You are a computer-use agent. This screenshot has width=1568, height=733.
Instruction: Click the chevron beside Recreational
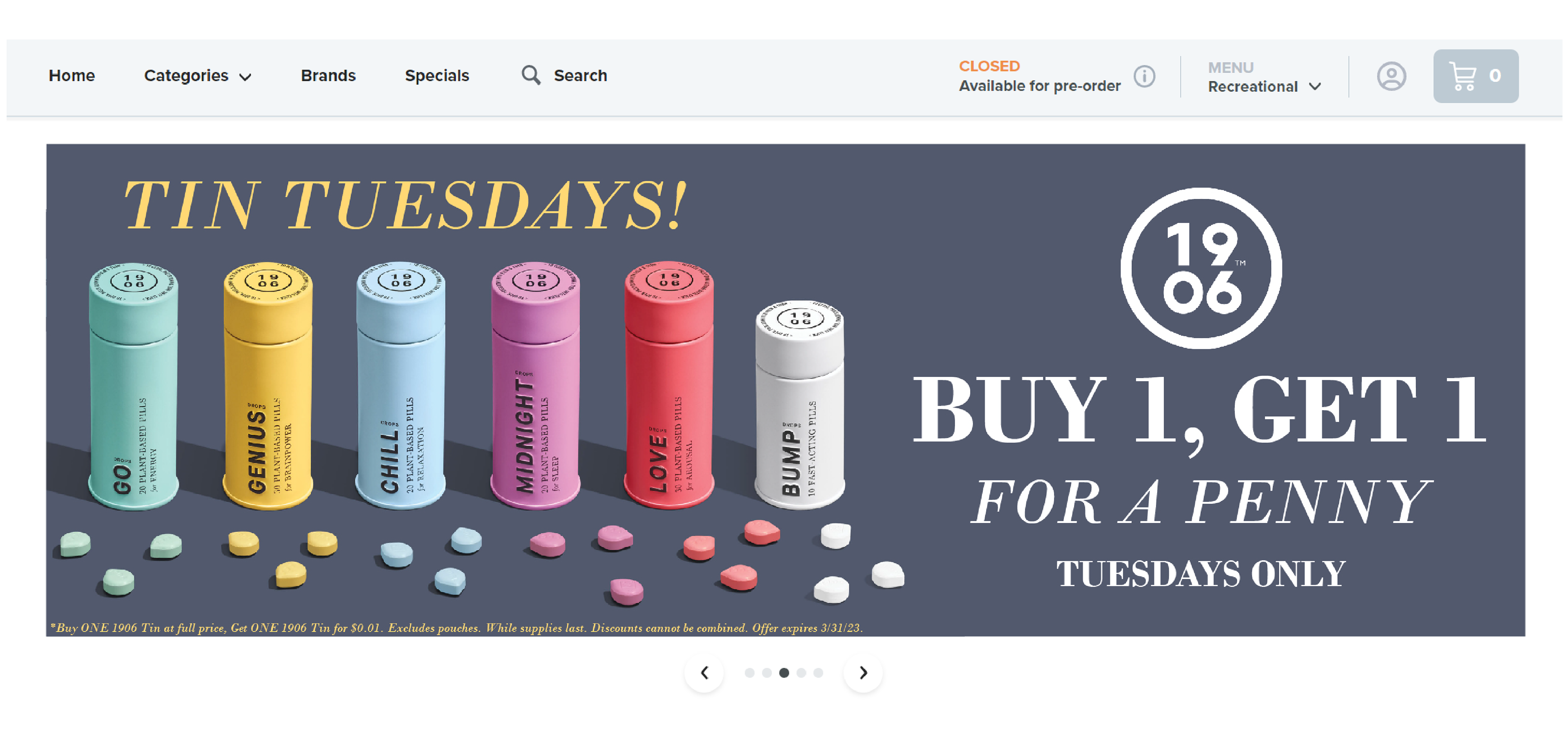pos(1315,87)
